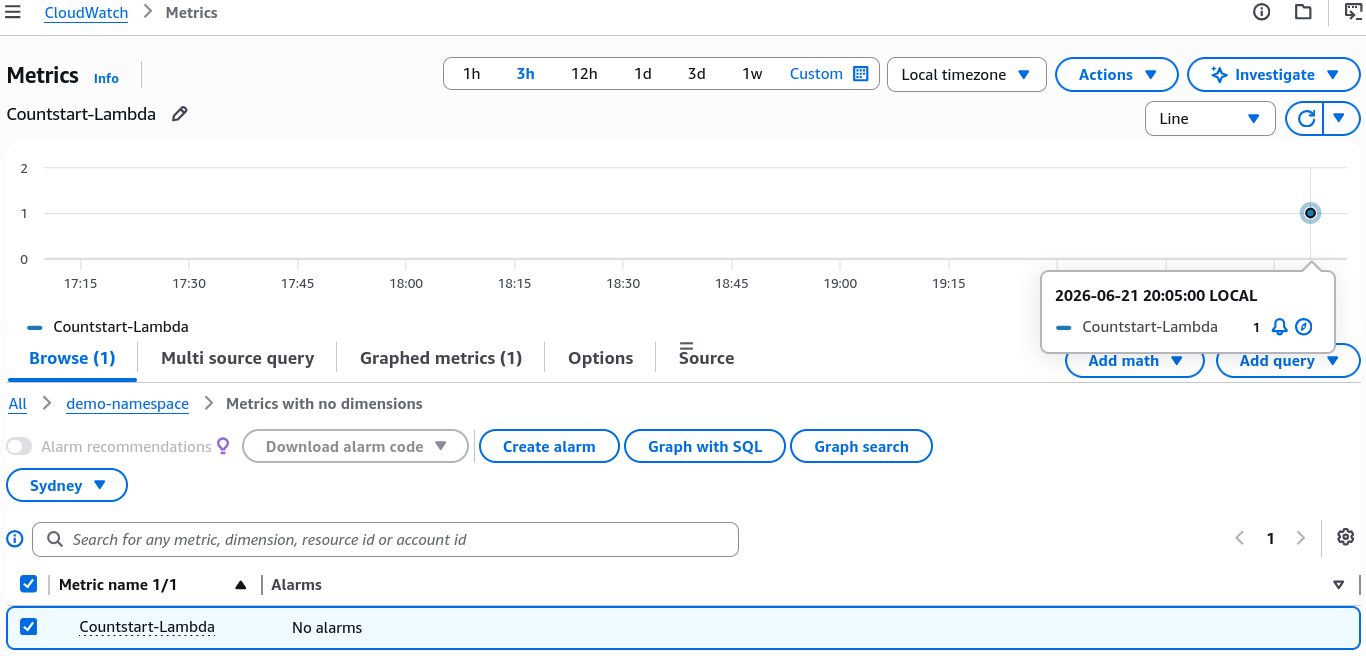1366x656 pixels.
Task: Open table settings gear icon
Action: click(1345, 537)
